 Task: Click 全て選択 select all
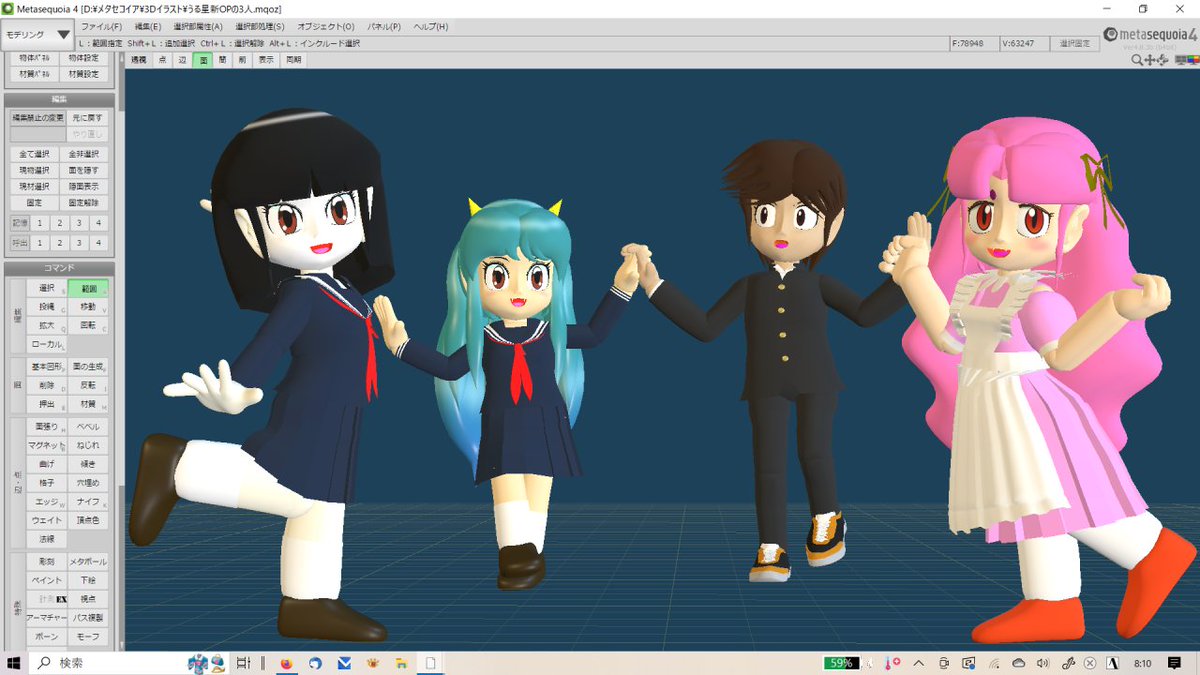(x=33, y=154)
